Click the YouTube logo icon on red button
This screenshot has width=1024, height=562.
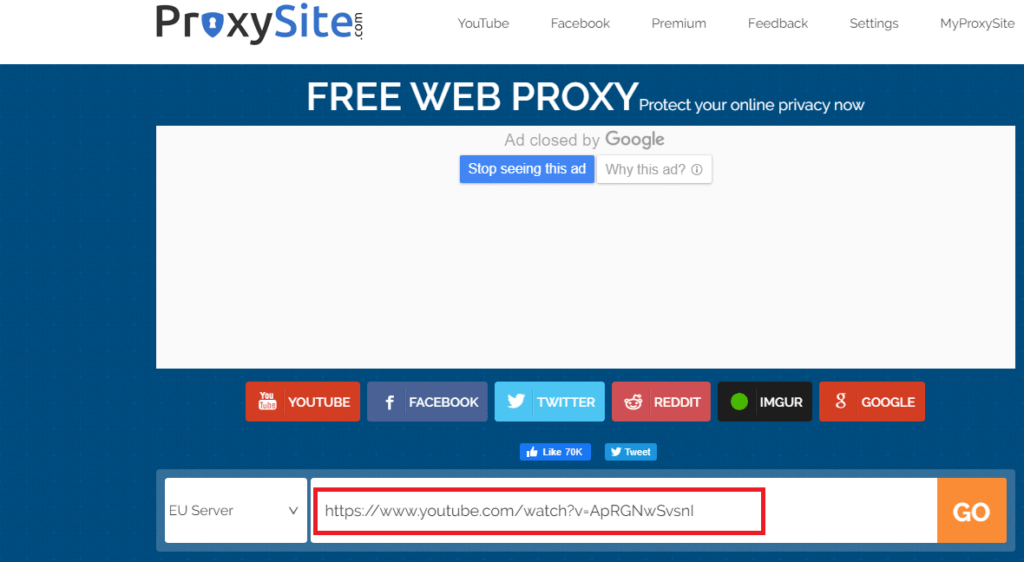(x=267, y=401)
